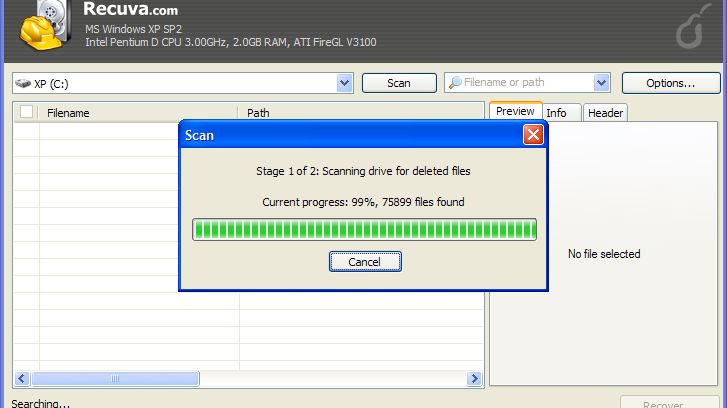Click "No file selected" preview text
The height and width of the screenshot is (408, 727).
pyautogui.click(x=604, y=254)
